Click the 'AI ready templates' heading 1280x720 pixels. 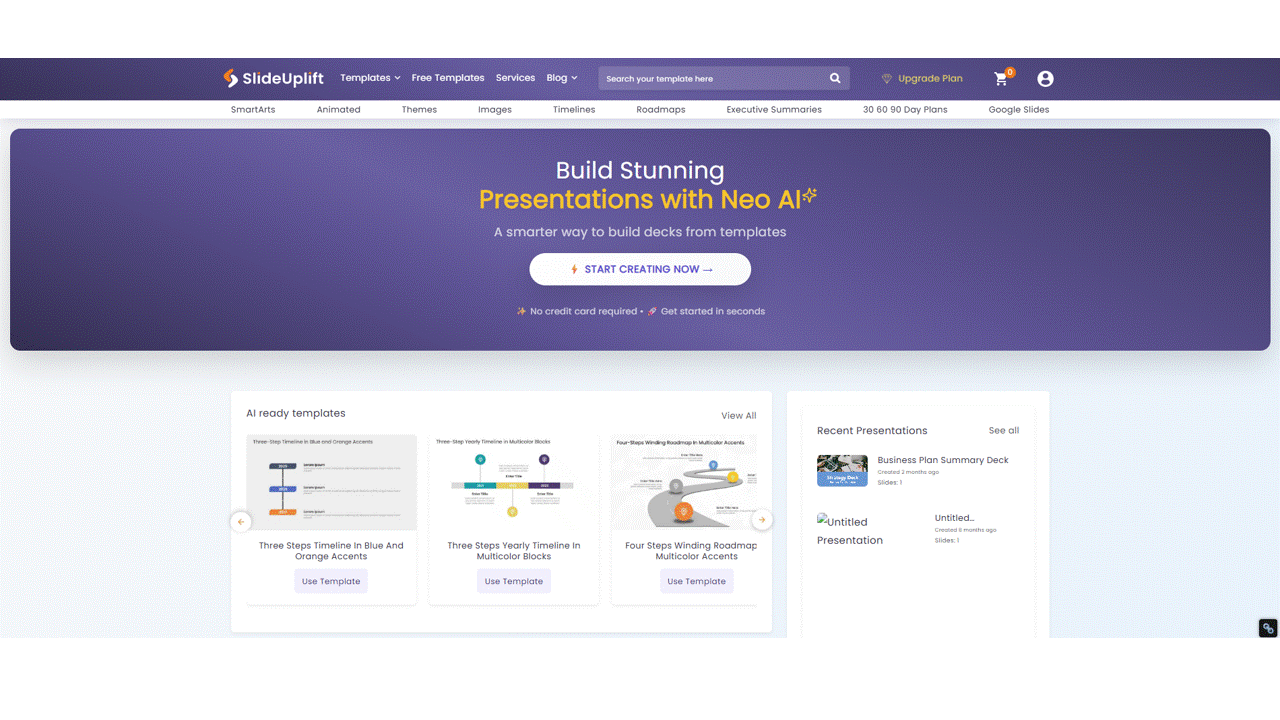click(x=296, y=413)
